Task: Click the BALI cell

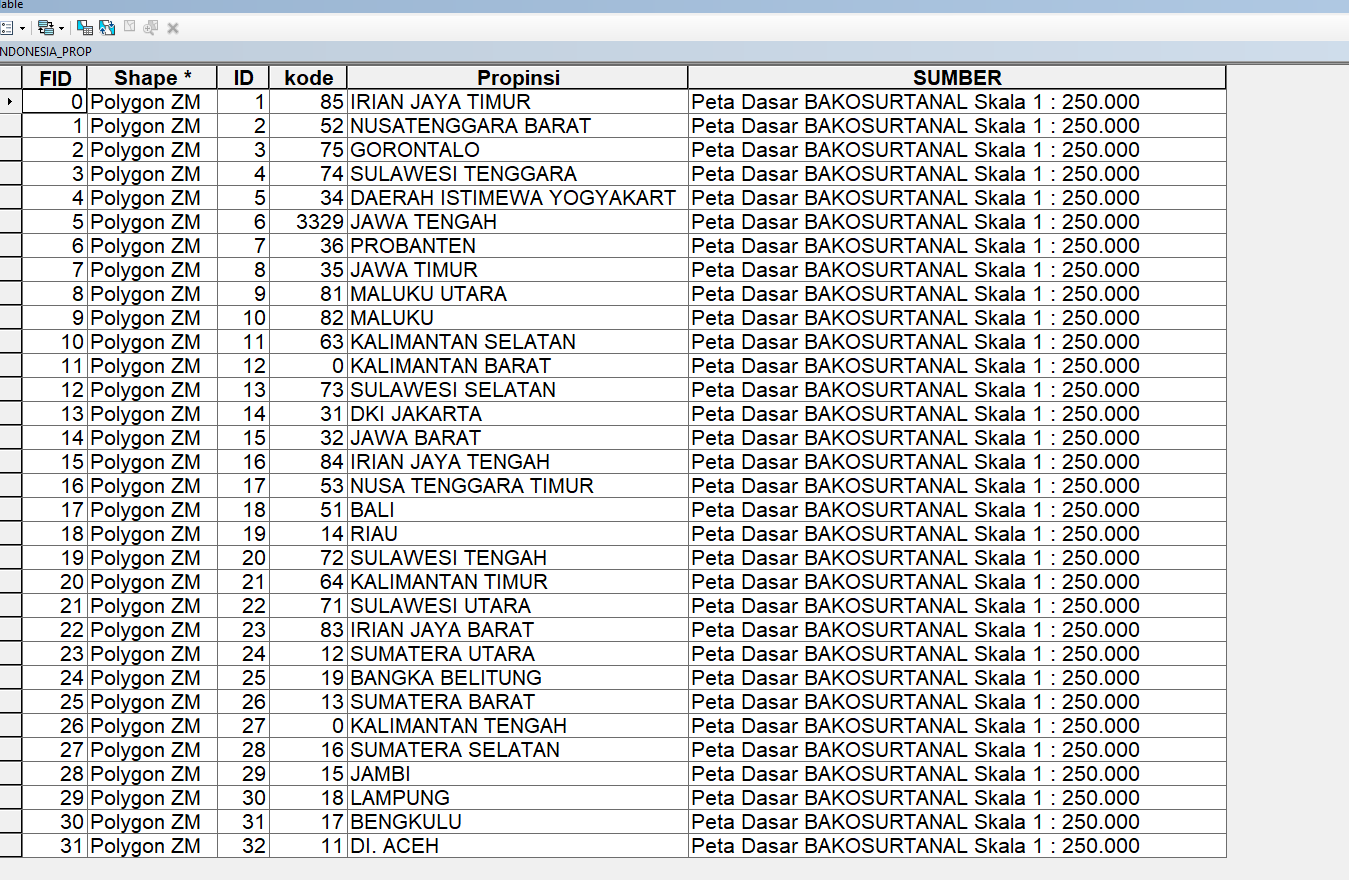Action: tap(518, 510)
